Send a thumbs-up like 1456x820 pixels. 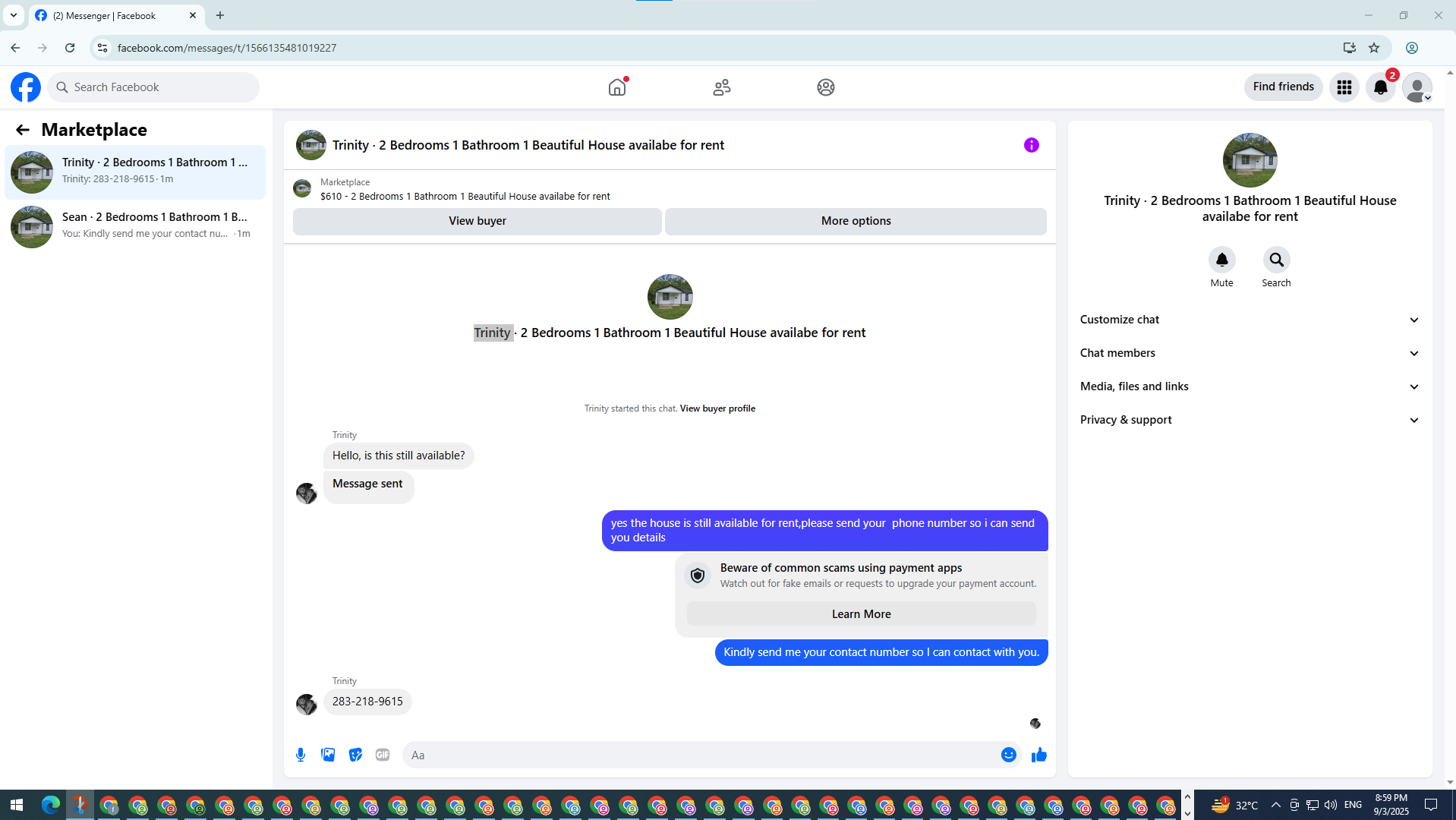pyautogui.click(x=1039, y=755)
